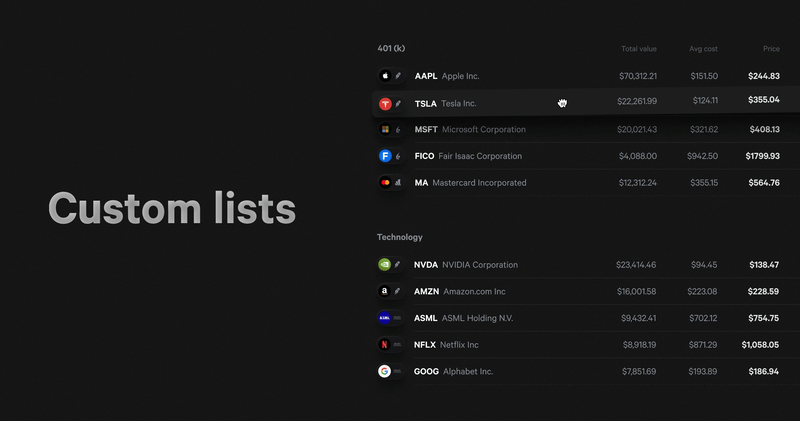Click the Microsoft logo icon
Screen dimensions: 800x421
385,130
